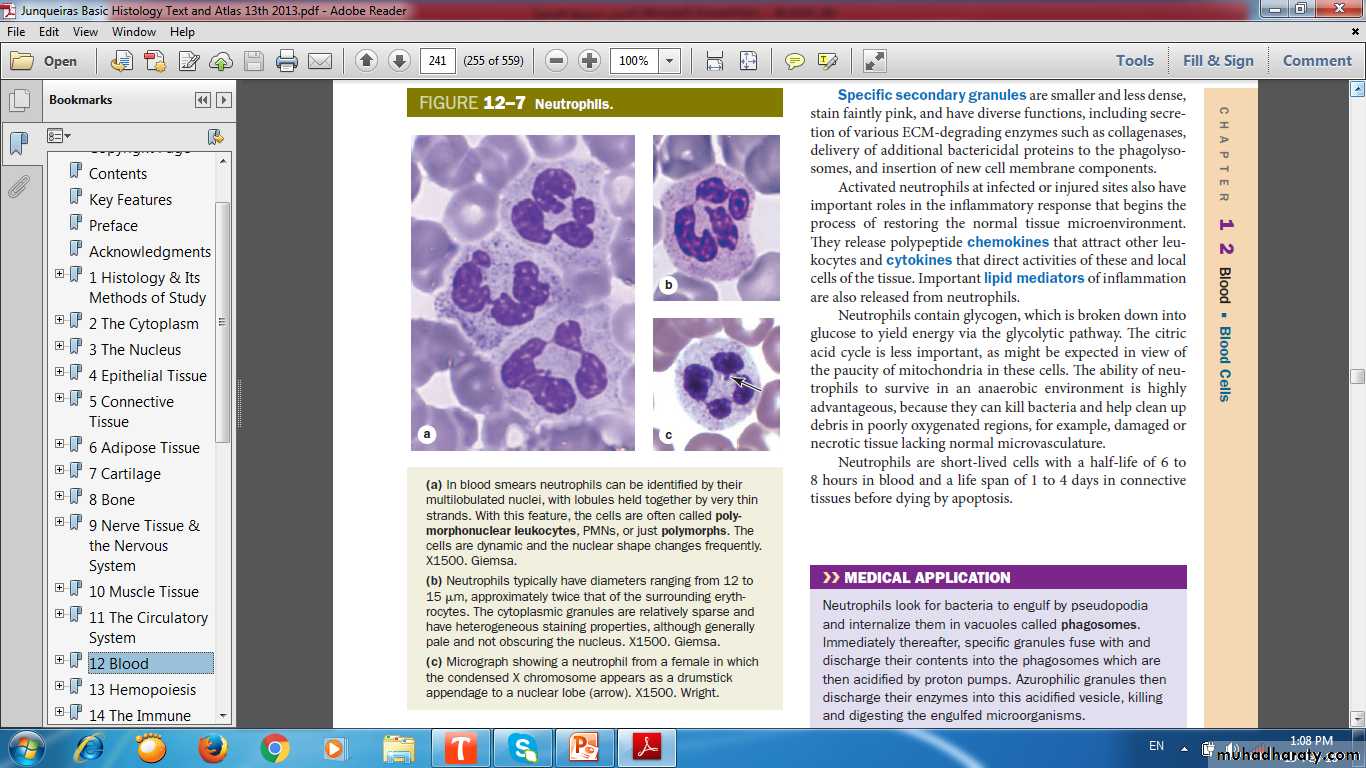Open the attachments paperclip panel

click(x=18, y=187)
